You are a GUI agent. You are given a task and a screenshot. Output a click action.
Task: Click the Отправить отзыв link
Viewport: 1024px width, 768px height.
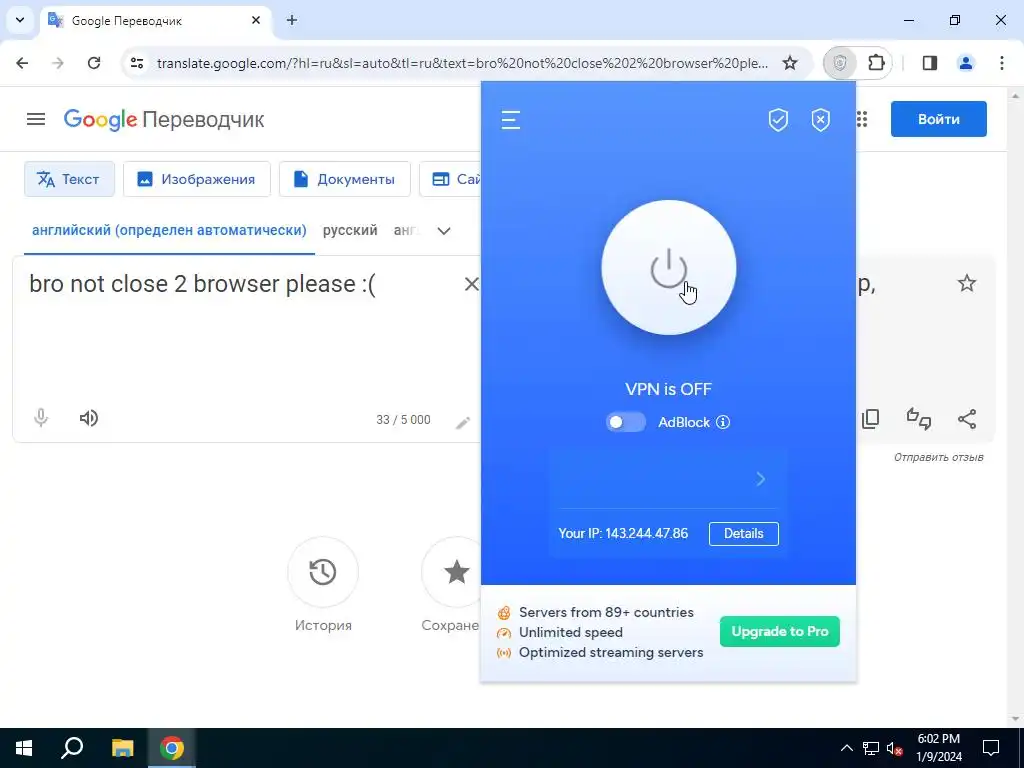pyautogui.click(x=938, y=457)
